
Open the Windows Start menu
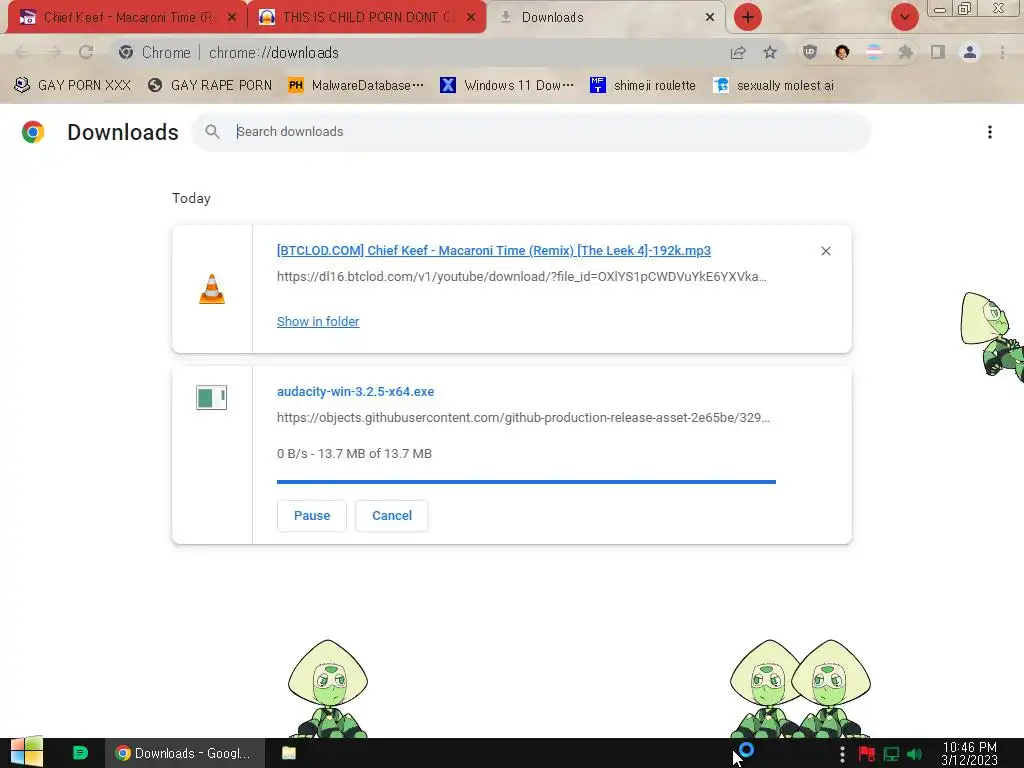27,752
